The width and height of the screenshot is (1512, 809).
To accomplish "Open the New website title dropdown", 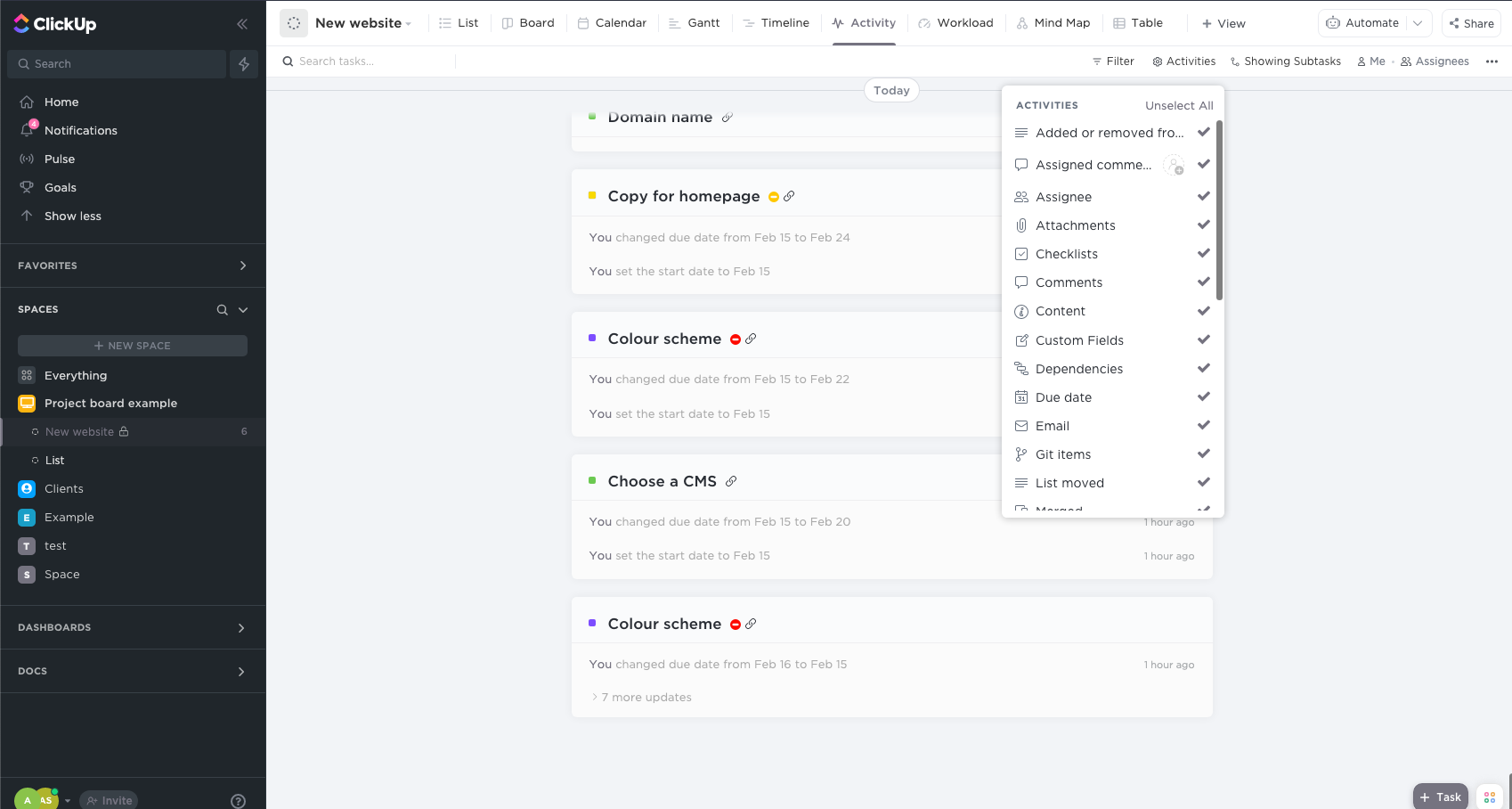I will (408, 23).
